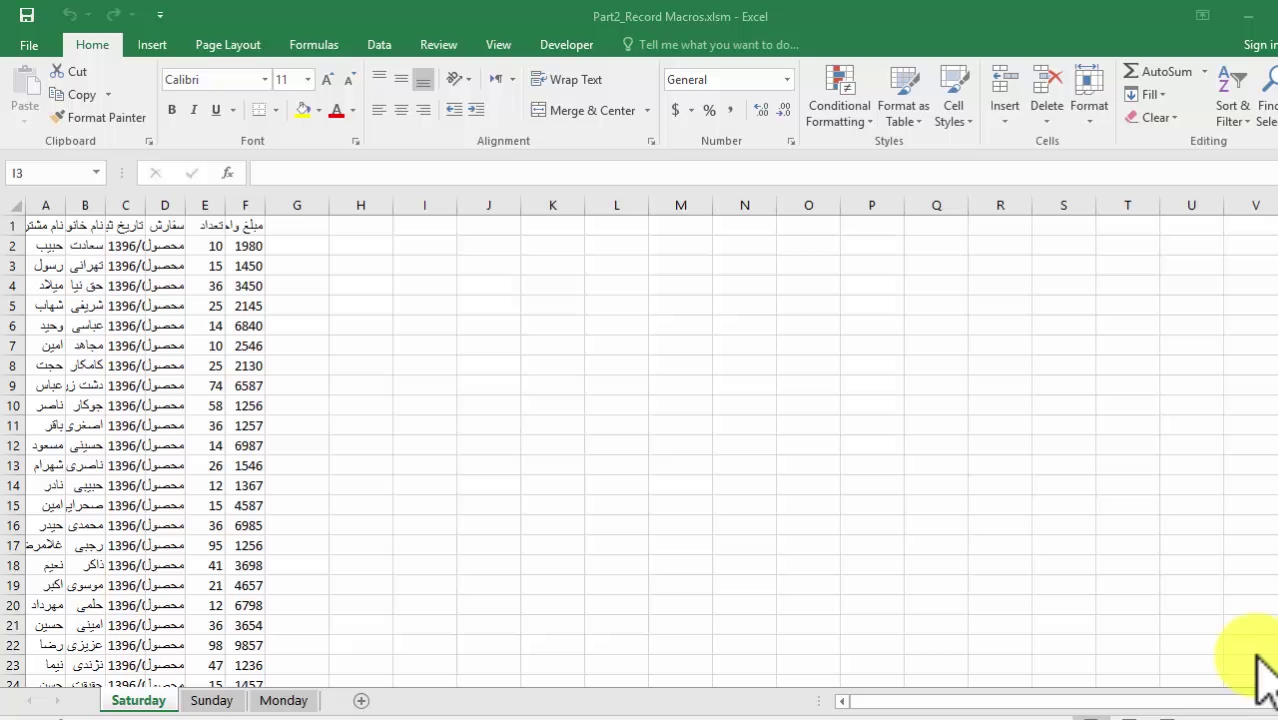Viewport: 1278px width, 720px height.
Task: Click the Center align icon
Action: 401,110
